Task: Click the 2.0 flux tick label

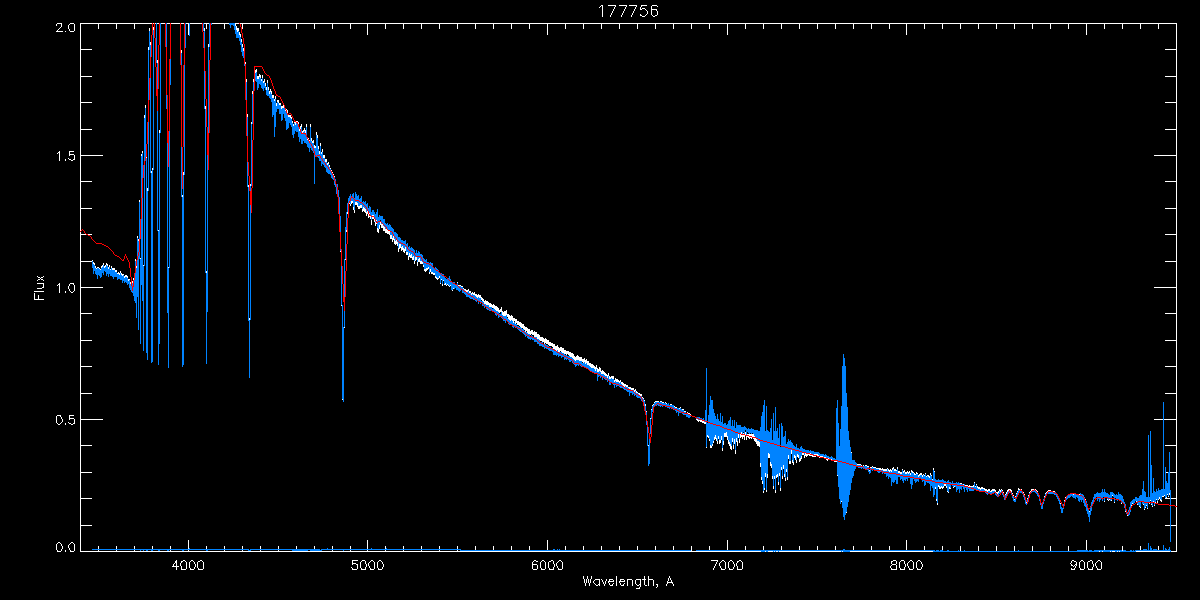Action: [x=66, y=28]
